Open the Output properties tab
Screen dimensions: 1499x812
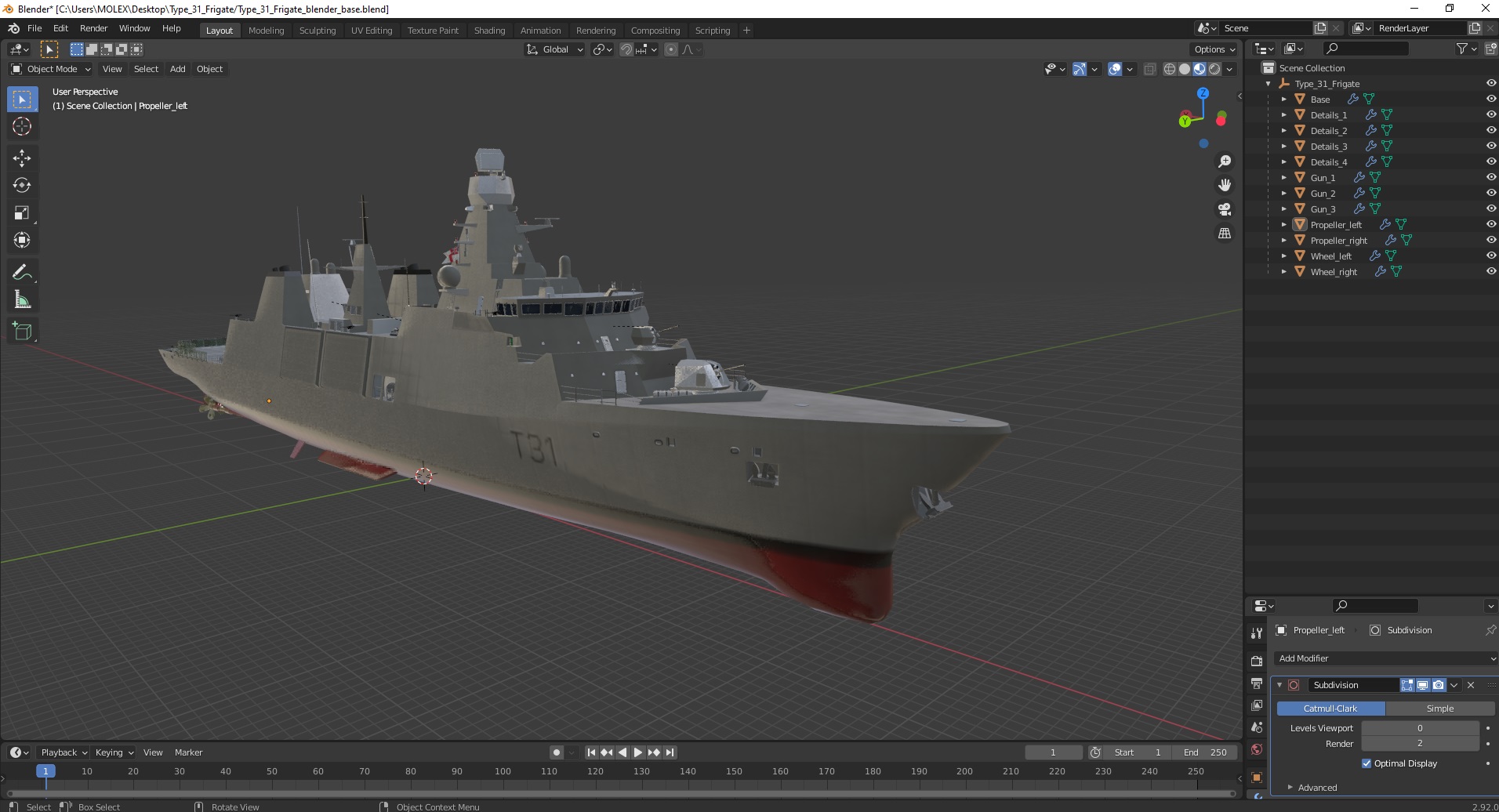coord(1257,683)
